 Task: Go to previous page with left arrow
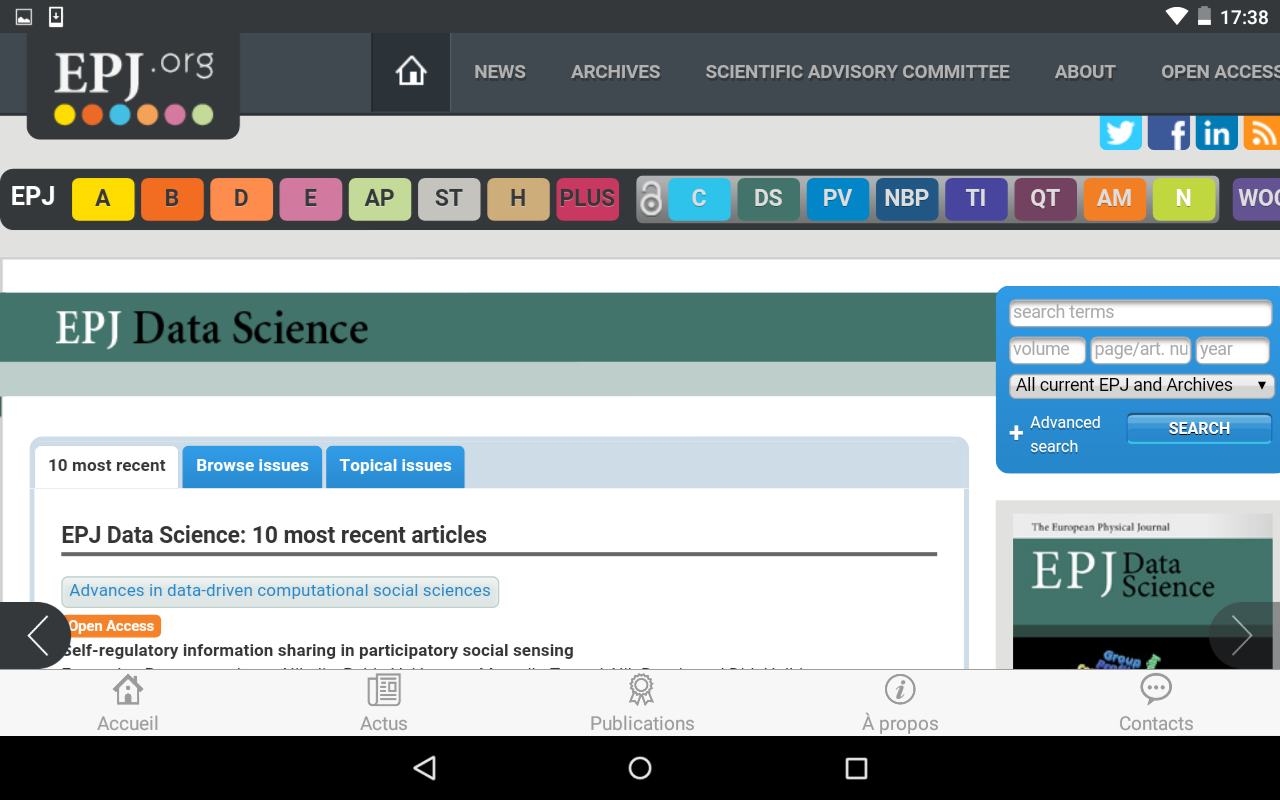[36, 635]
